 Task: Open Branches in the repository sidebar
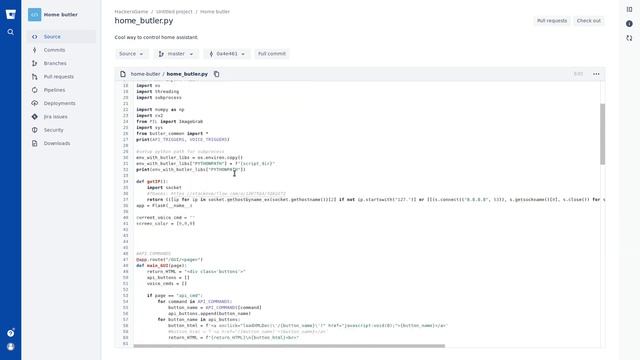click(x=62, y=63)
